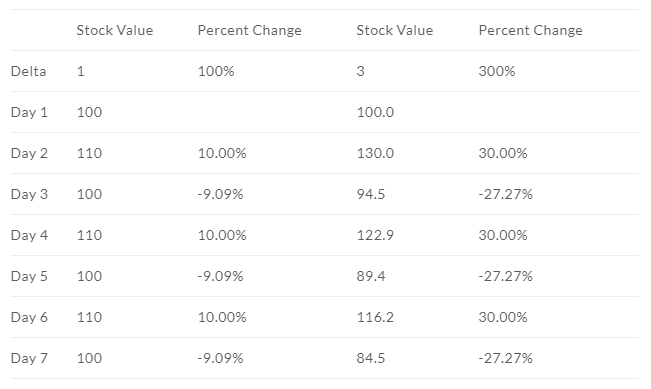The image size is (651, 389).
Task: Click the 122.9 stock value cell
Action: pyautogui.click(x=375, y=235)
